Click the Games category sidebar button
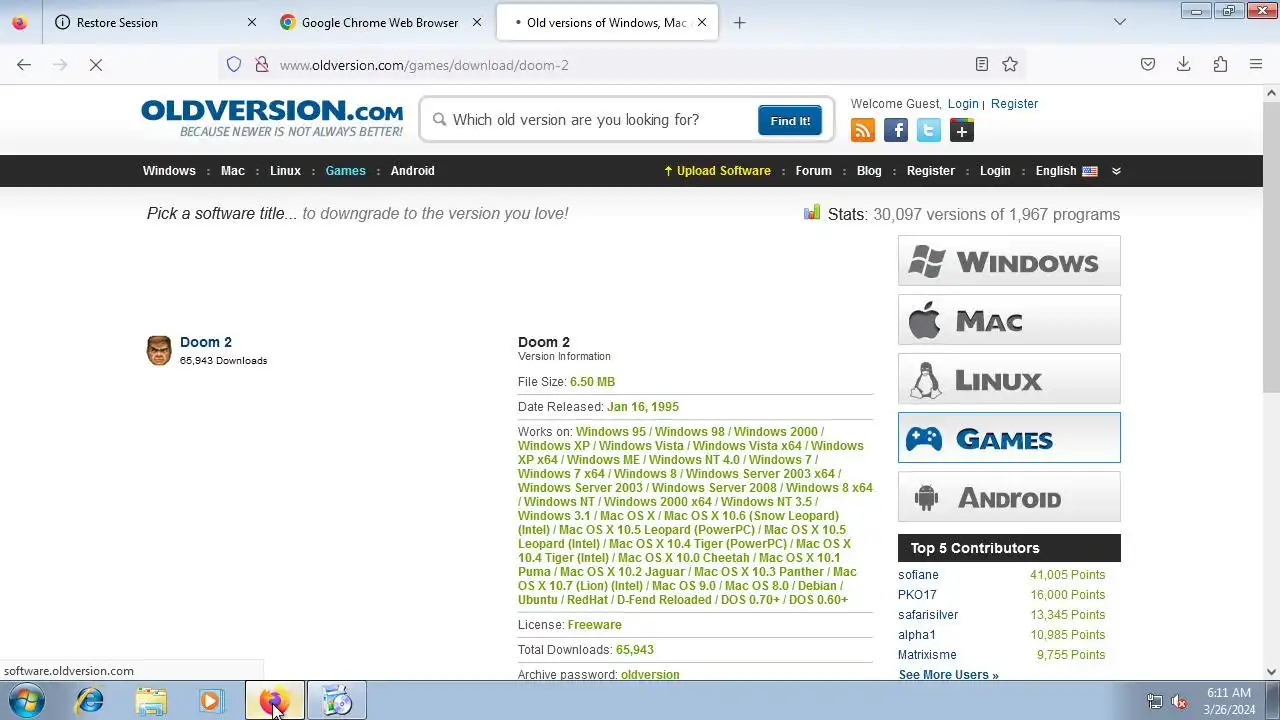Image resolution: width=1280 pixels, height=720 pixels. (1009, 438)
